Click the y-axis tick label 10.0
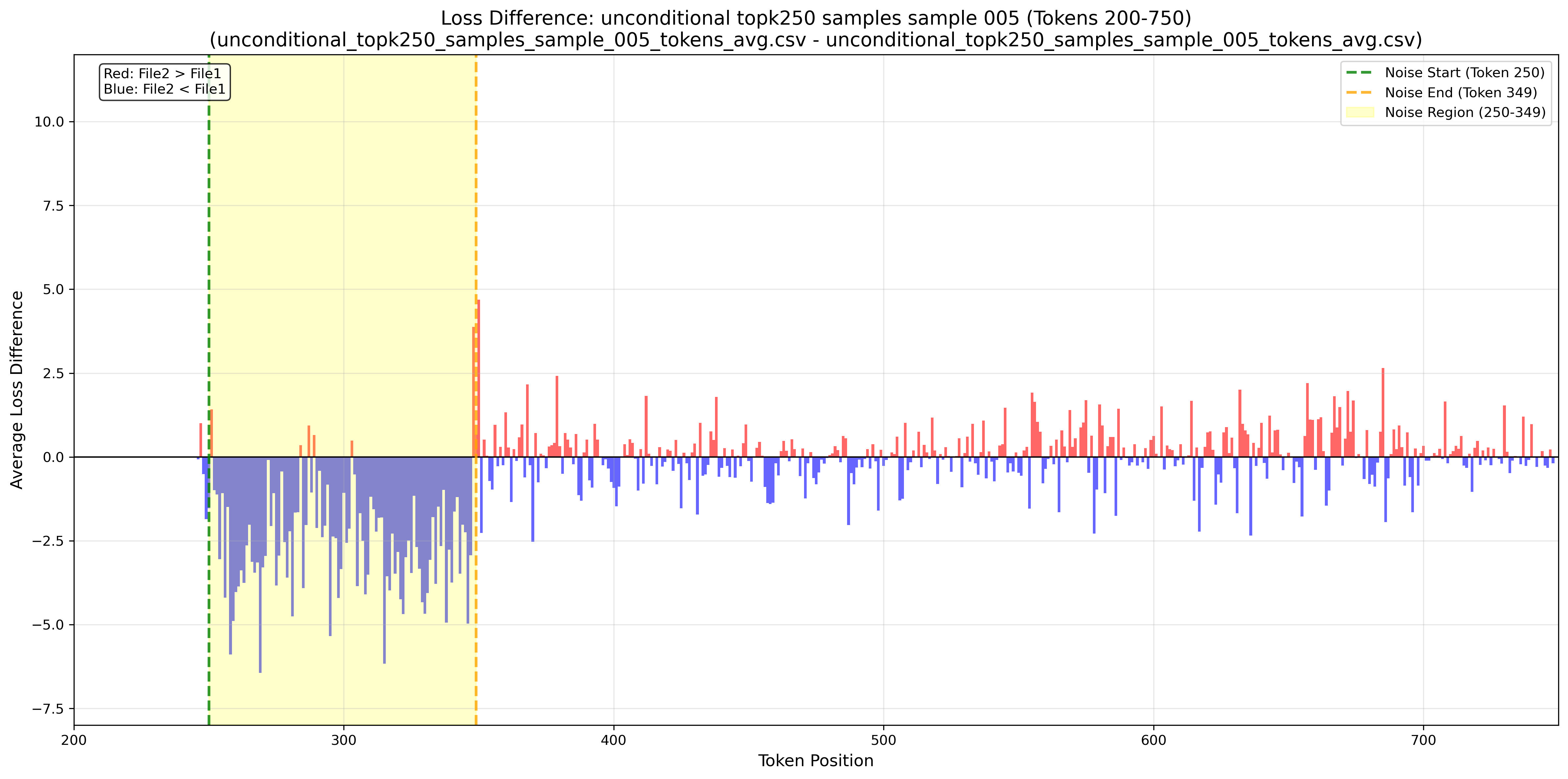 [49, 122]
